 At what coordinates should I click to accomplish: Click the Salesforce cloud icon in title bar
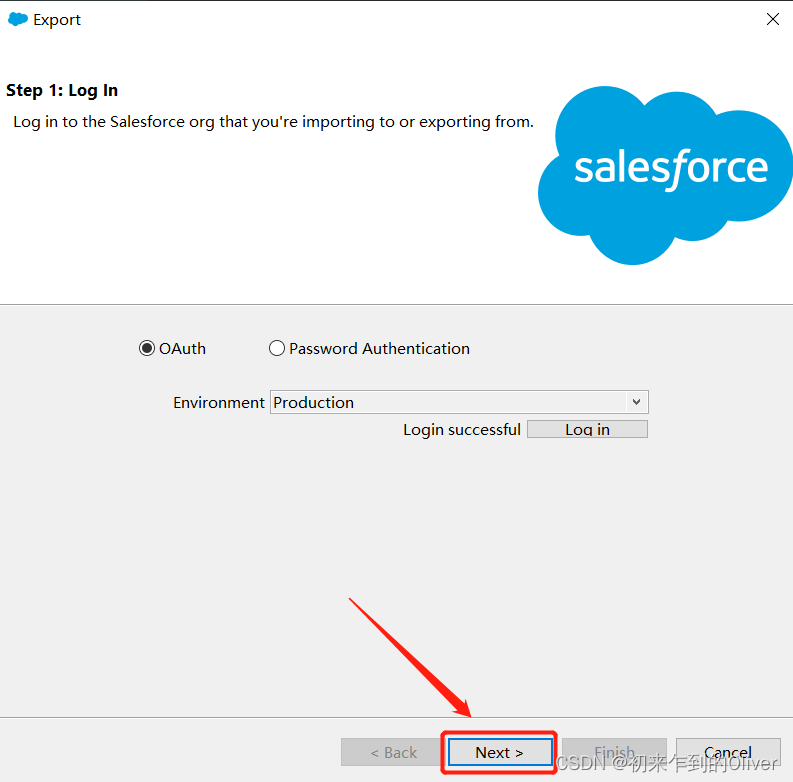[18, 19]
